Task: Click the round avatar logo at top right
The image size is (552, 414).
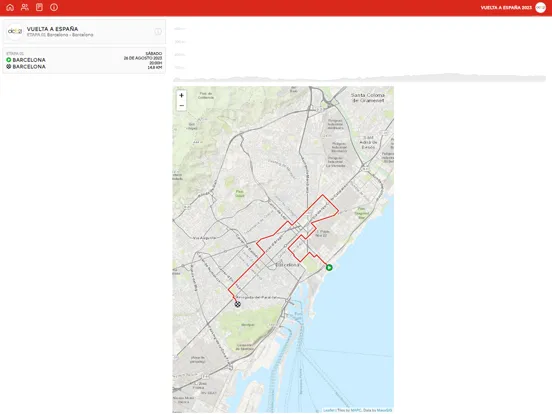Action: (540, 7)
